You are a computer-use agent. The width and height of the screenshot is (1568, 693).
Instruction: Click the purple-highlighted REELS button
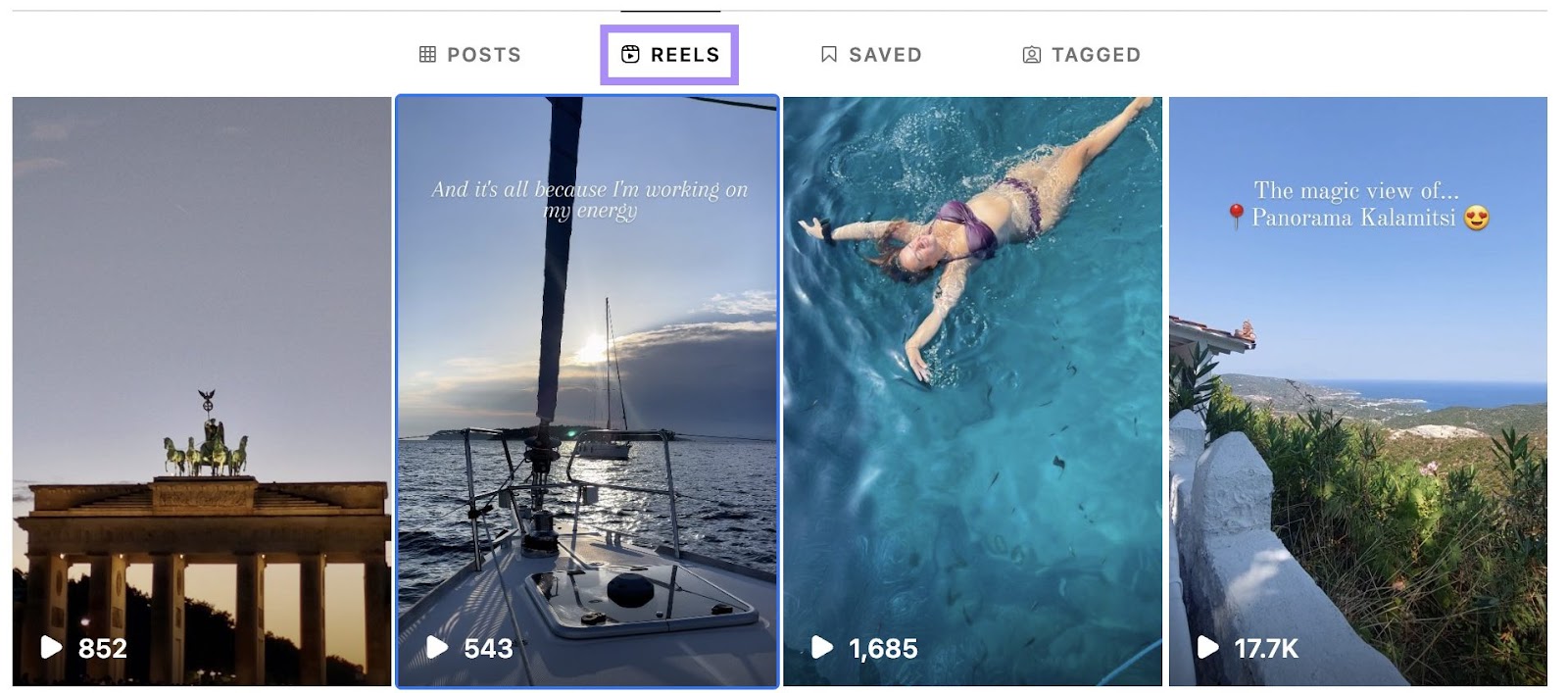pos(670,54)
